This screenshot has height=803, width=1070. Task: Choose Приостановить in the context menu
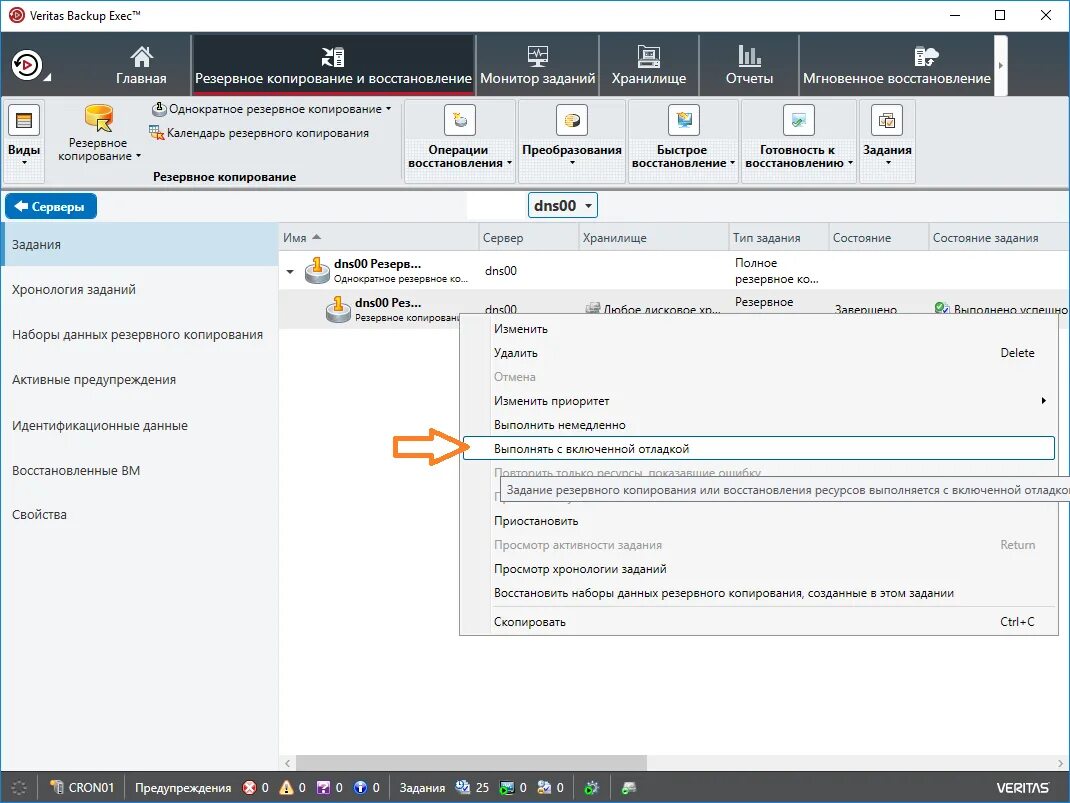coord(759,521)
